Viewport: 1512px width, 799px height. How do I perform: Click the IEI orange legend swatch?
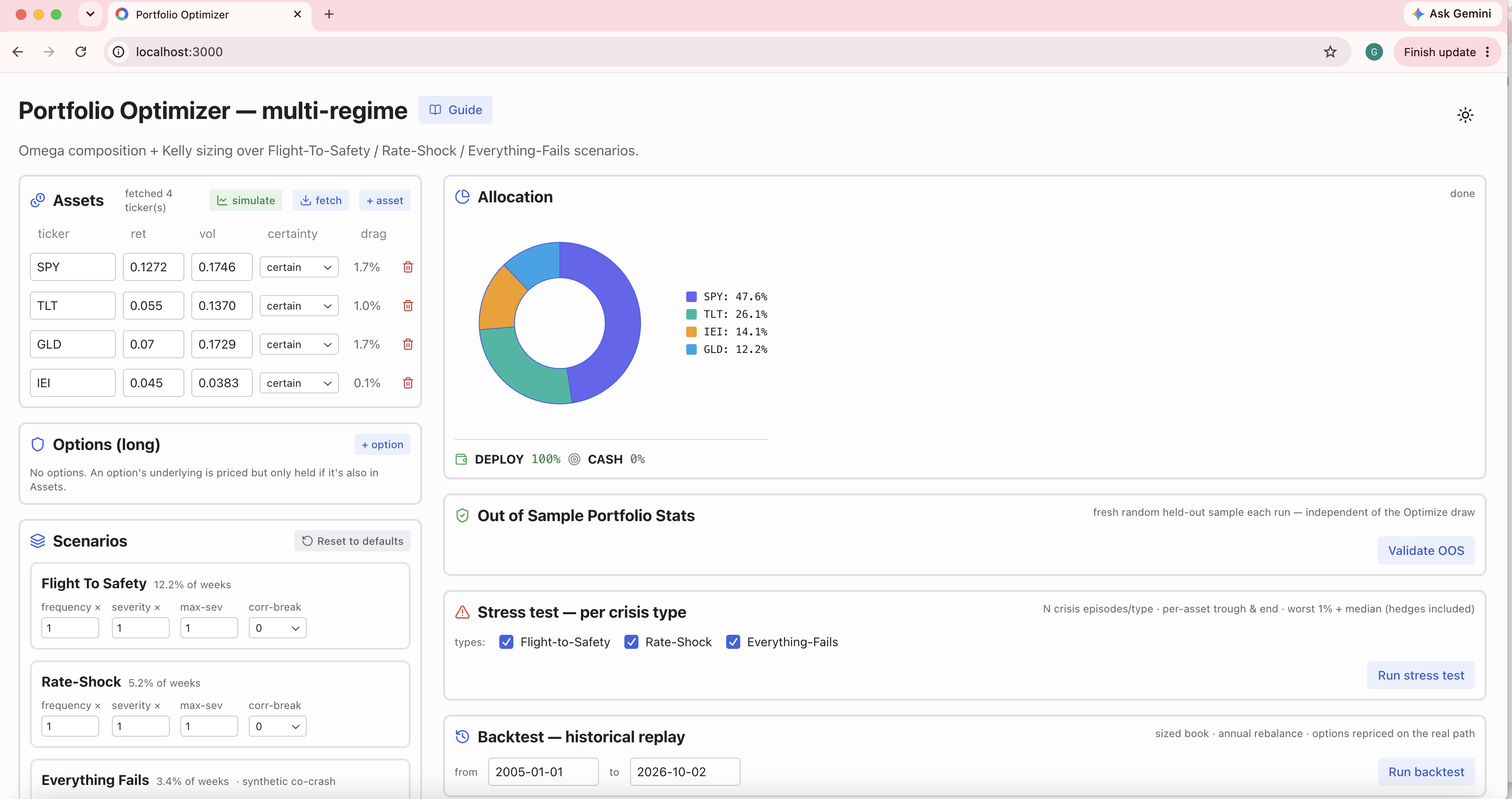(x=692, y=332)
